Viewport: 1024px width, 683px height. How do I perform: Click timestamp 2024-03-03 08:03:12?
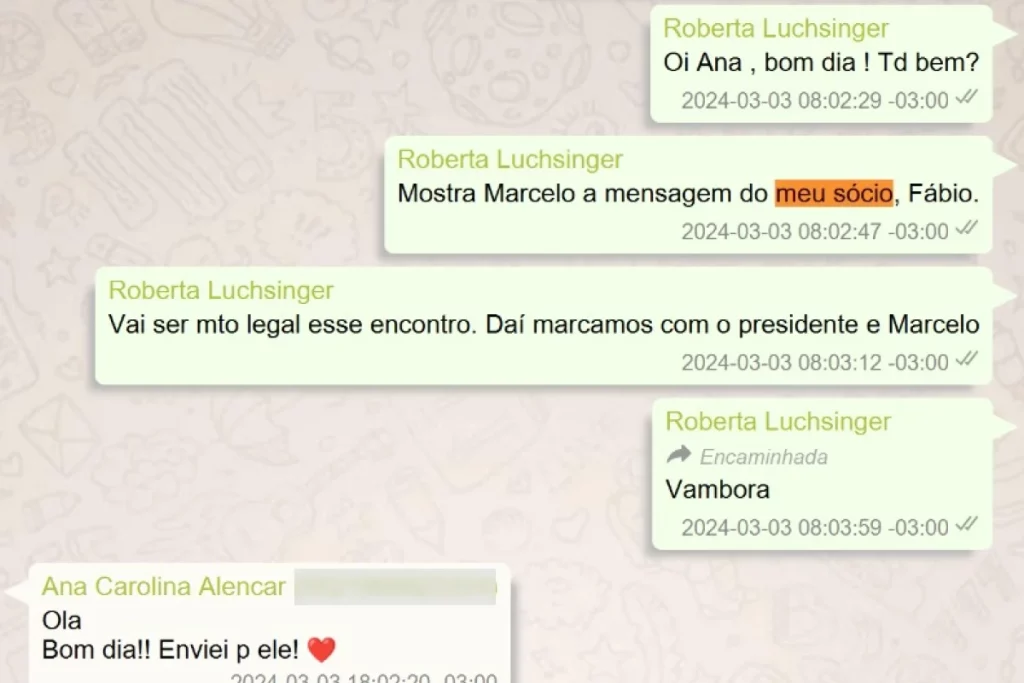[x=815, y=362]
